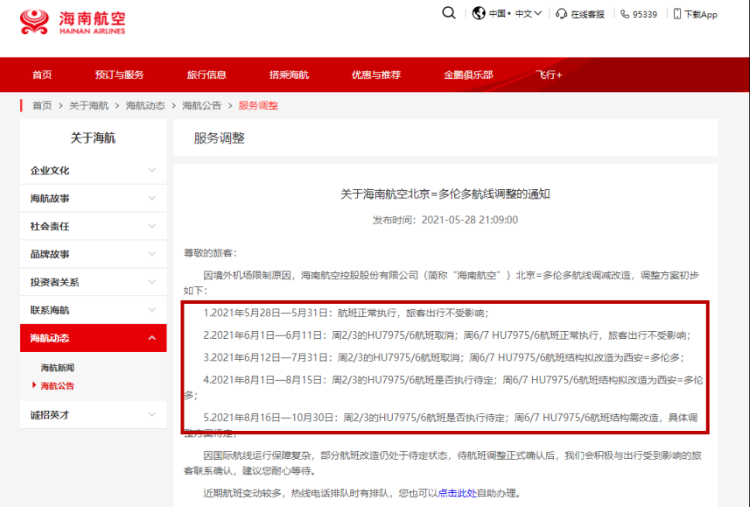Open search with the magnifier icon
This screenshot has height=507, width=750.
[x=448, y=13]
